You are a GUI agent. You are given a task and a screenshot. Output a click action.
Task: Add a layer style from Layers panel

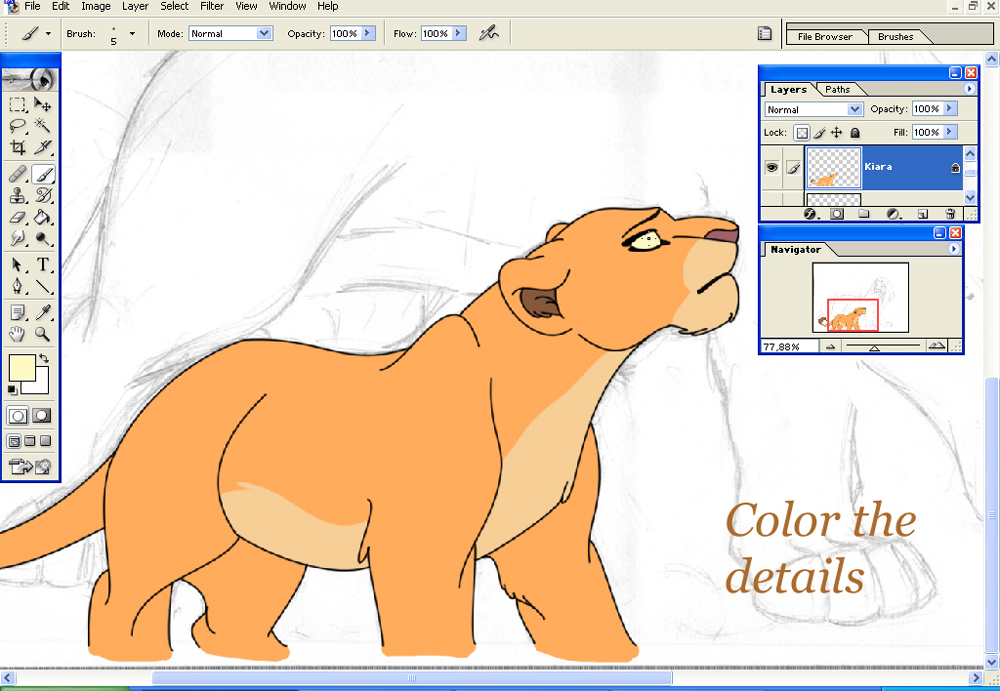coord(810,214)
